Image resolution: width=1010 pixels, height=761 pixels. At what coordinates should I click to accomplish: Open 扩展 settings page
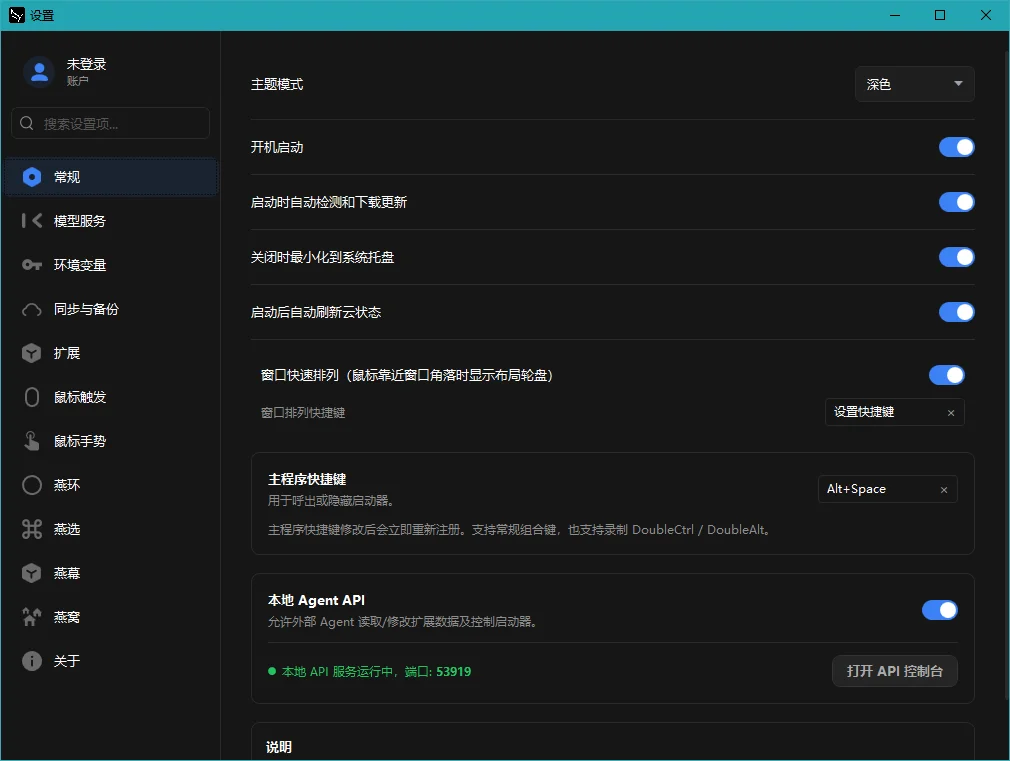pos(111,353)
